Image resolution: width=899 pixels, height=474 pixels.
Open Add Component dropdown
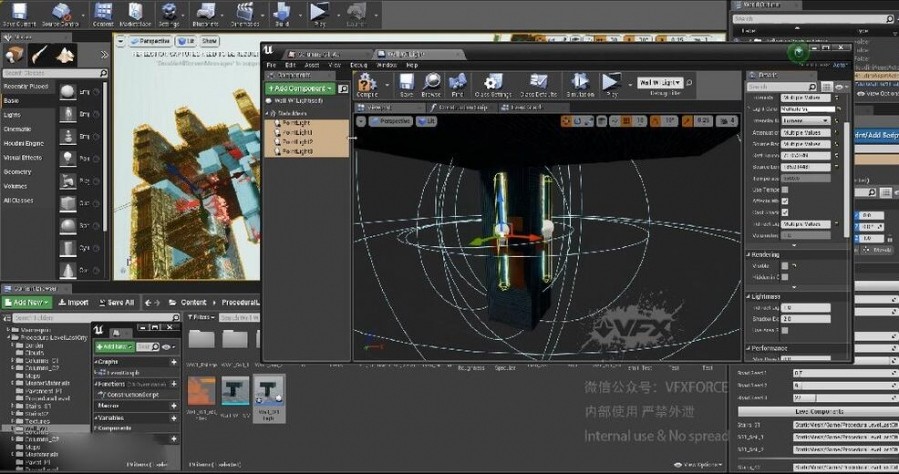pyautogui.click(x=300, y=89)
